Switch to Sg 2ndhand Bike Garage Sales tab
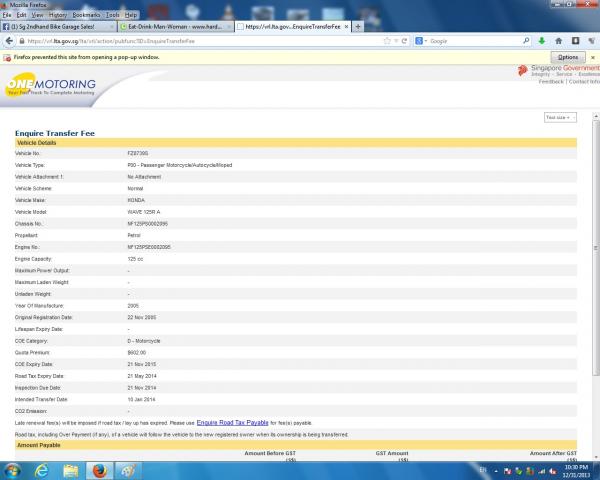This screenshot has width=600, height=480. [x=58, y=26]
